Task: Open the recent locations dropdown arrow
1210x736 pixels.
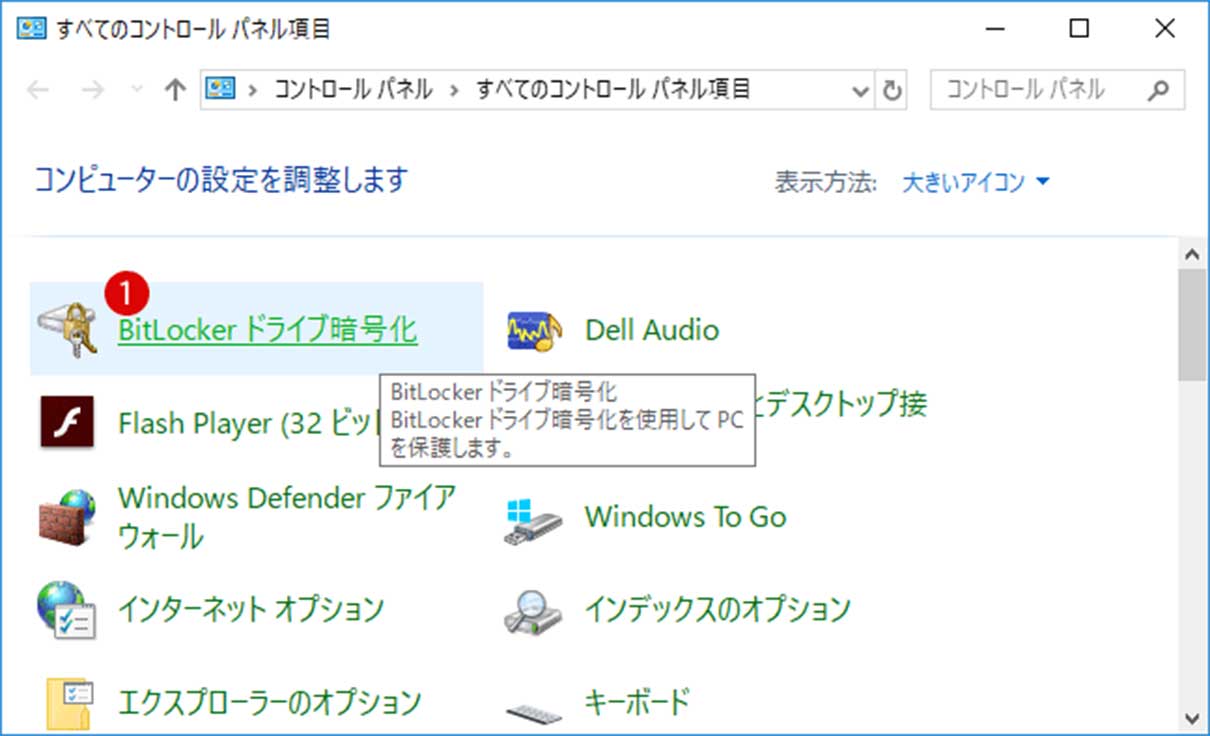Action: click(138, 91)
